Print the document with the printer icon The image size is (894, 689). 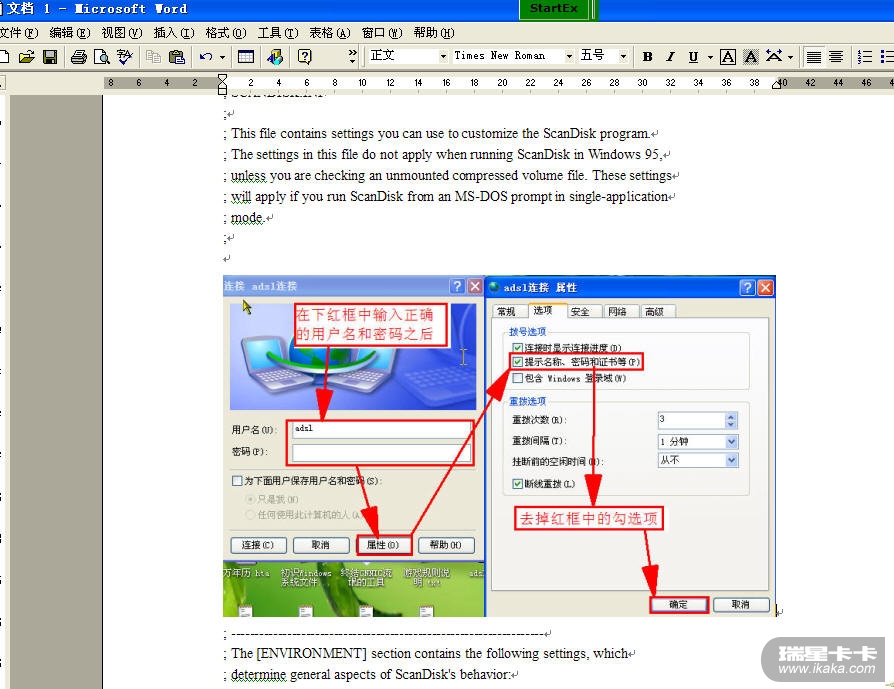[79, 56]
